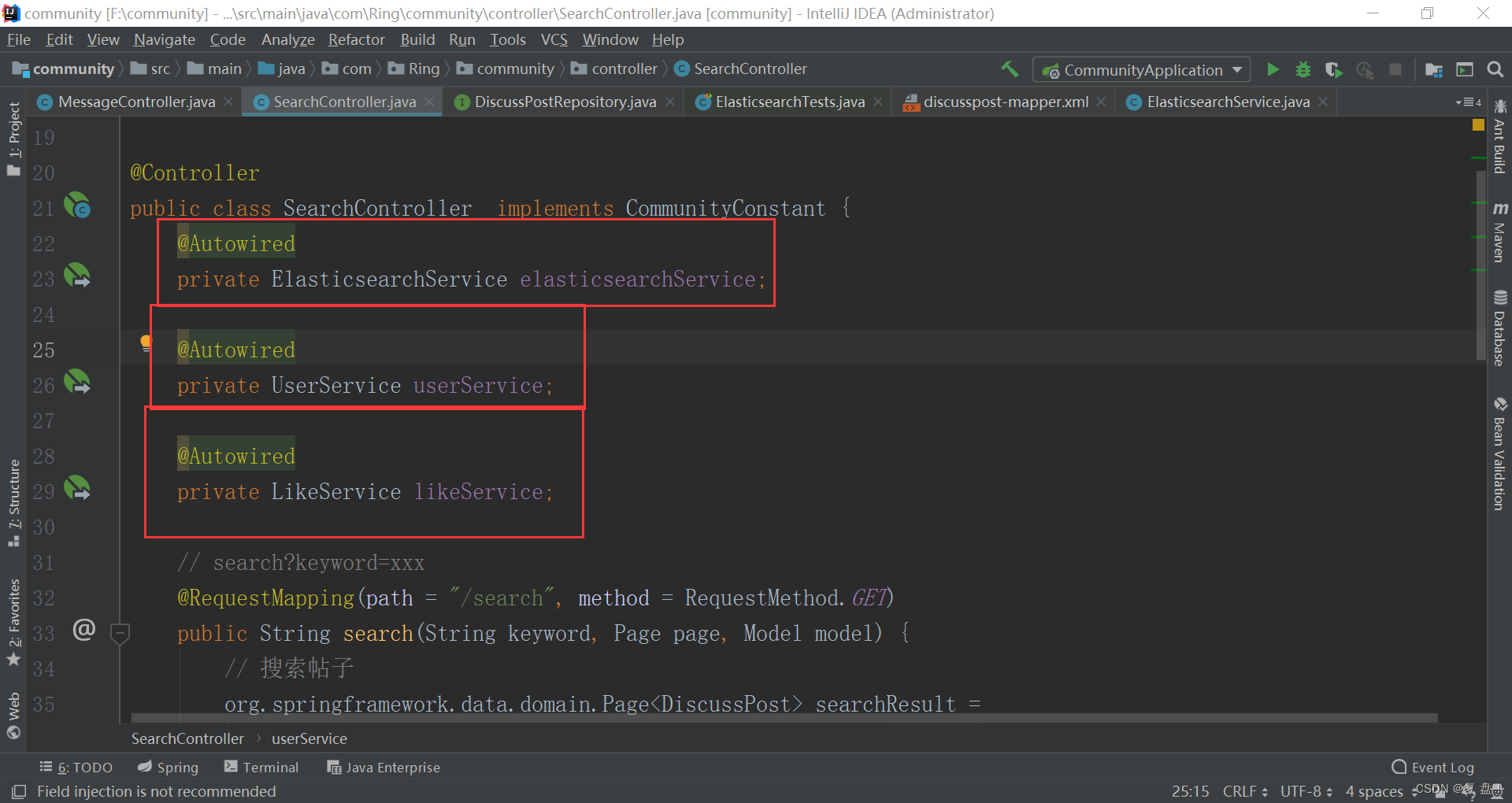Open the Event Log
The height and width of the screenshot is (803, 1512).
point(1433,767)
